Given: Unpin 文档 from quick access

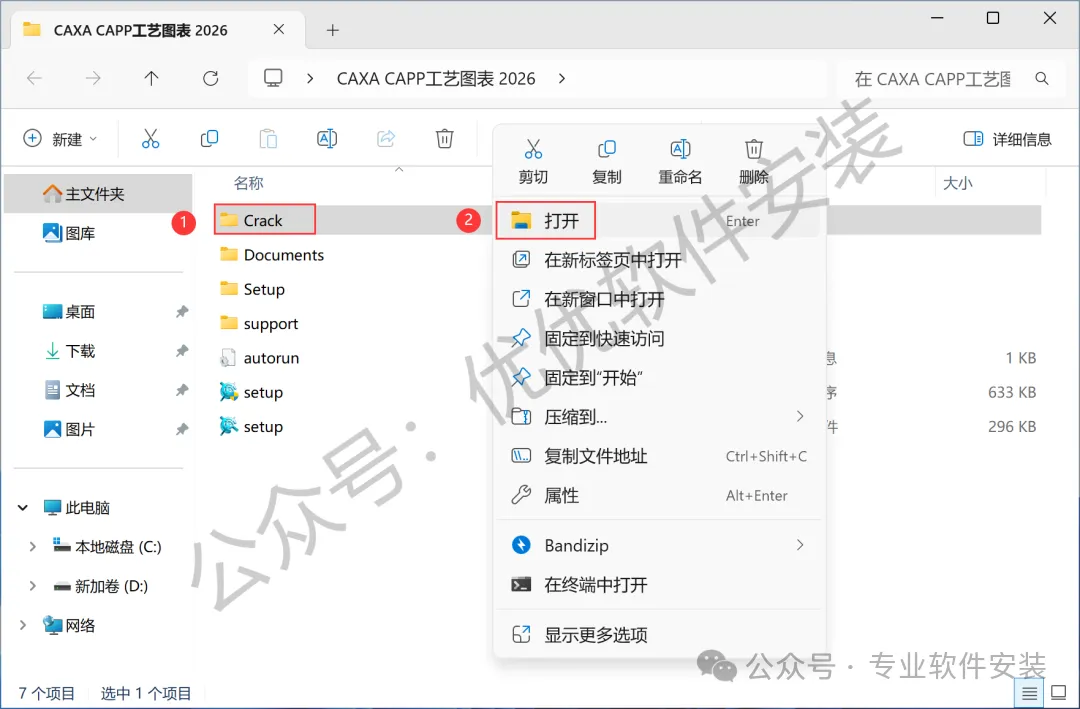Looking at the screenshot, I should point(182,390).
